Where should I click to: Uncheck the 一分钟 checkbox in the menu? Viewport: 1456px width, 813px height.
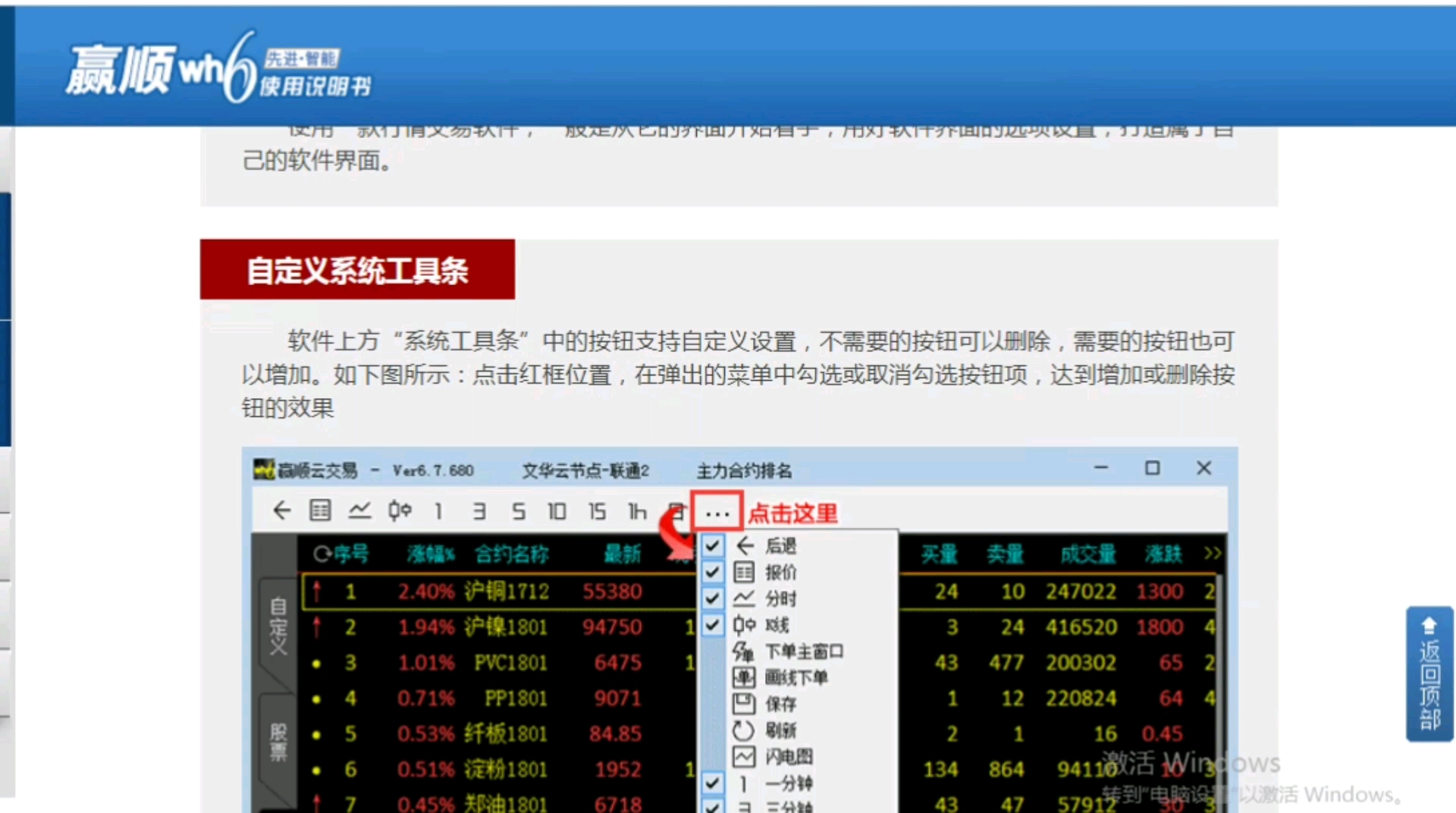(712, 783)
